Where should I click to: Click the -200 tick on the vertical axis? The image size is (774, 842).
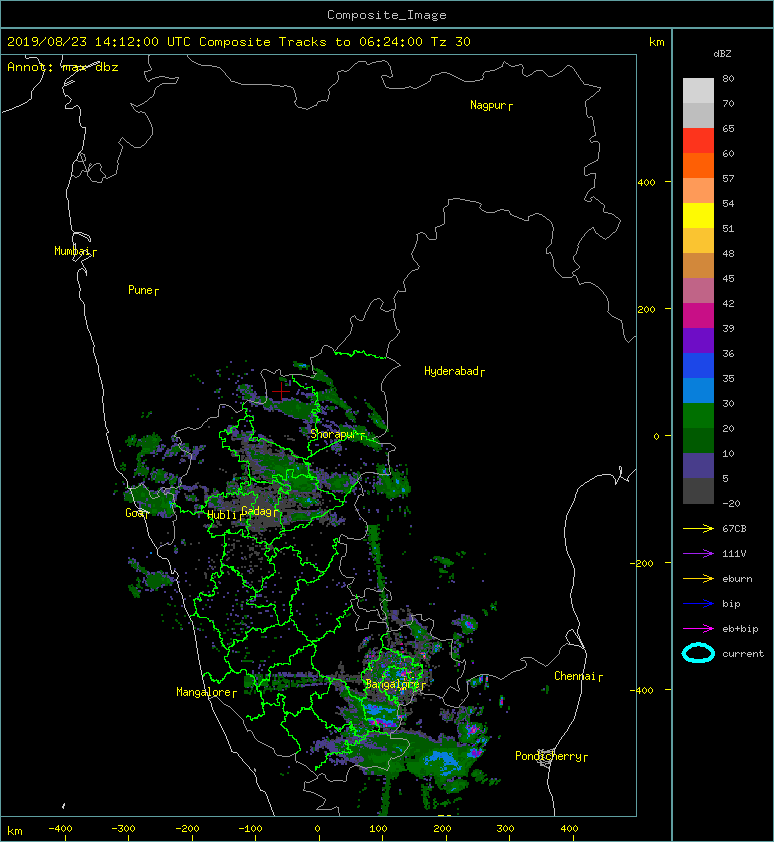pyautogui.click(x=642, y=563)
